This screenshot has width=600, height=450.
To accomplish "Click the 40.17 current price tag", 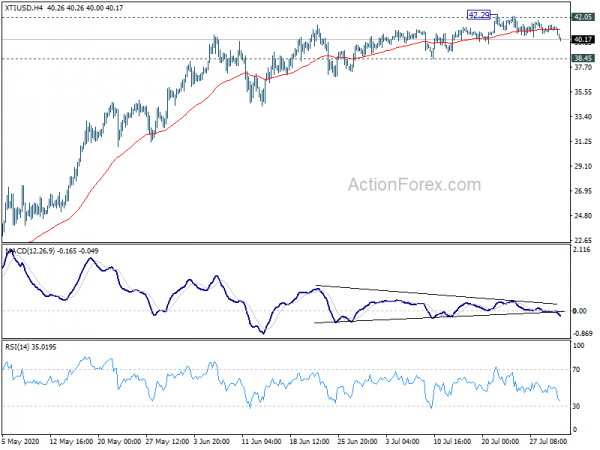I will [x=583, y=39].
